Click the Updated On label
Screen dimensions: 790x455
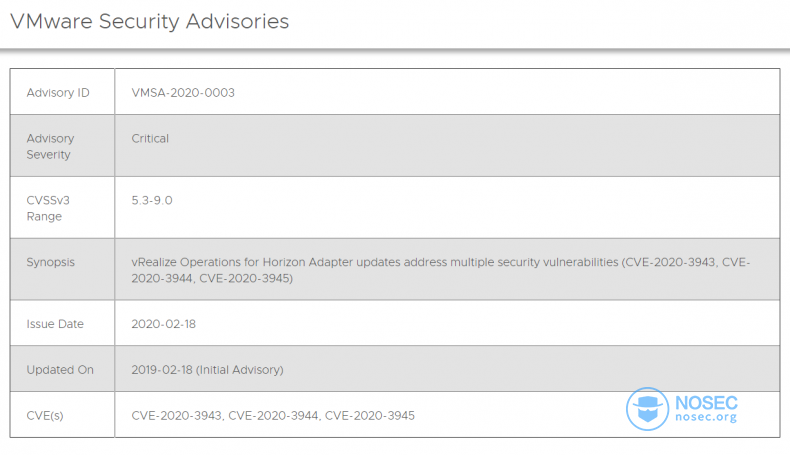pyautogui.click(x=60, y=370)
